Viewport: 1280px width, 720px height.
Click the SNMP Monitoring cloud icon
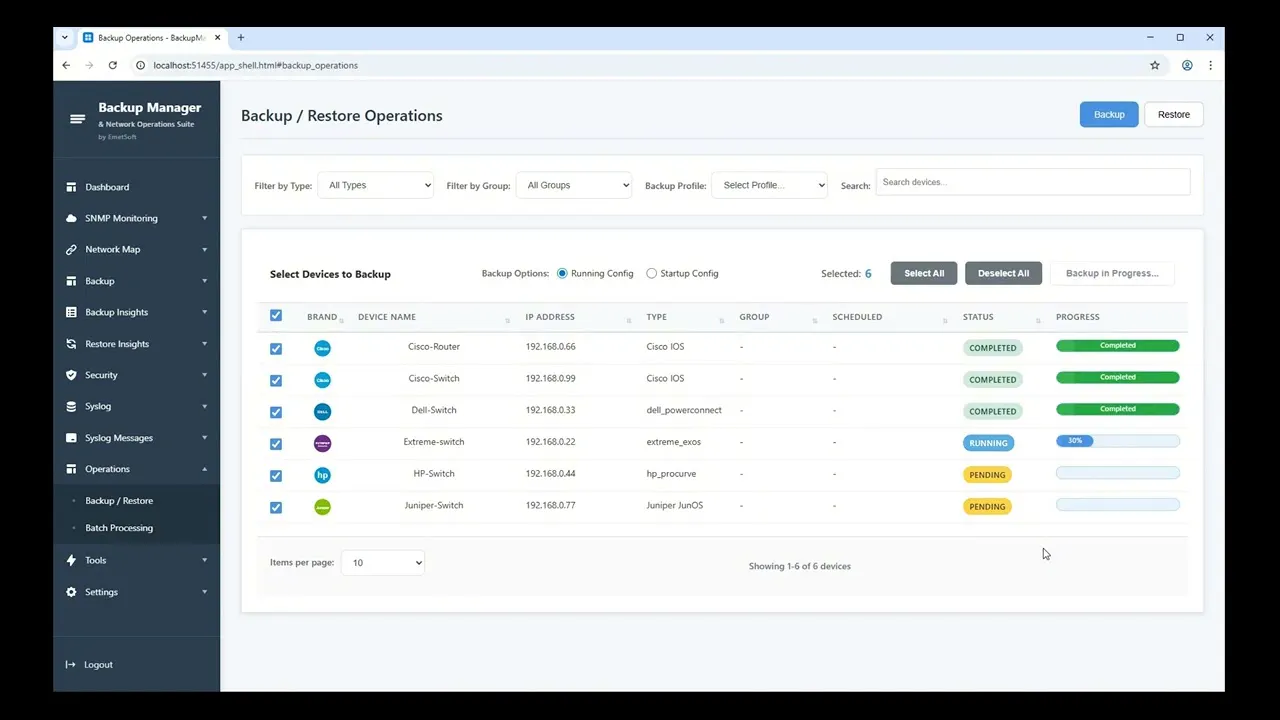[x=71, y=218]
